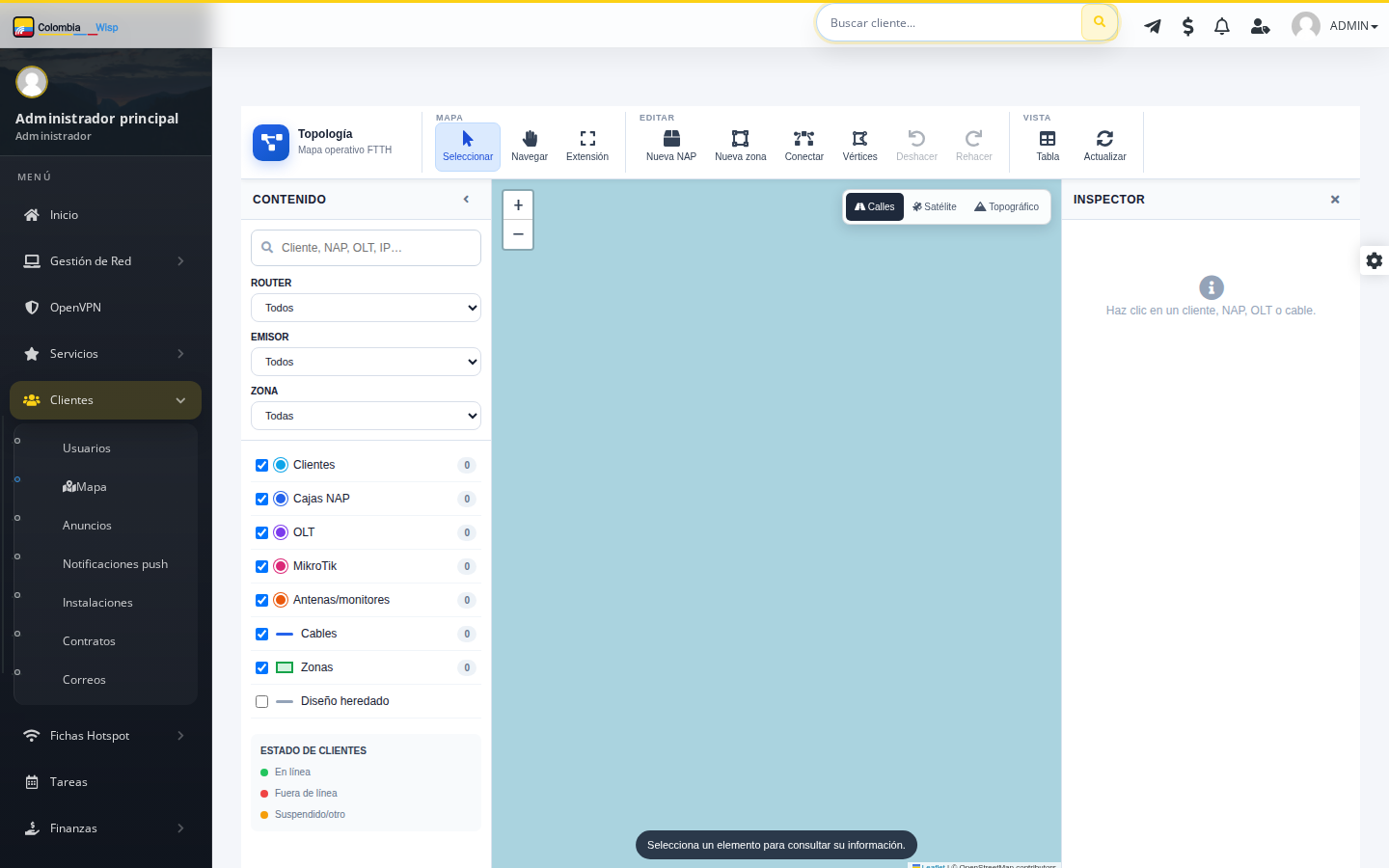This screenshot has width=1389, height=868.
Task: Expand the Servicios menu
Action: pyautogui.click(x=105, y=354)
